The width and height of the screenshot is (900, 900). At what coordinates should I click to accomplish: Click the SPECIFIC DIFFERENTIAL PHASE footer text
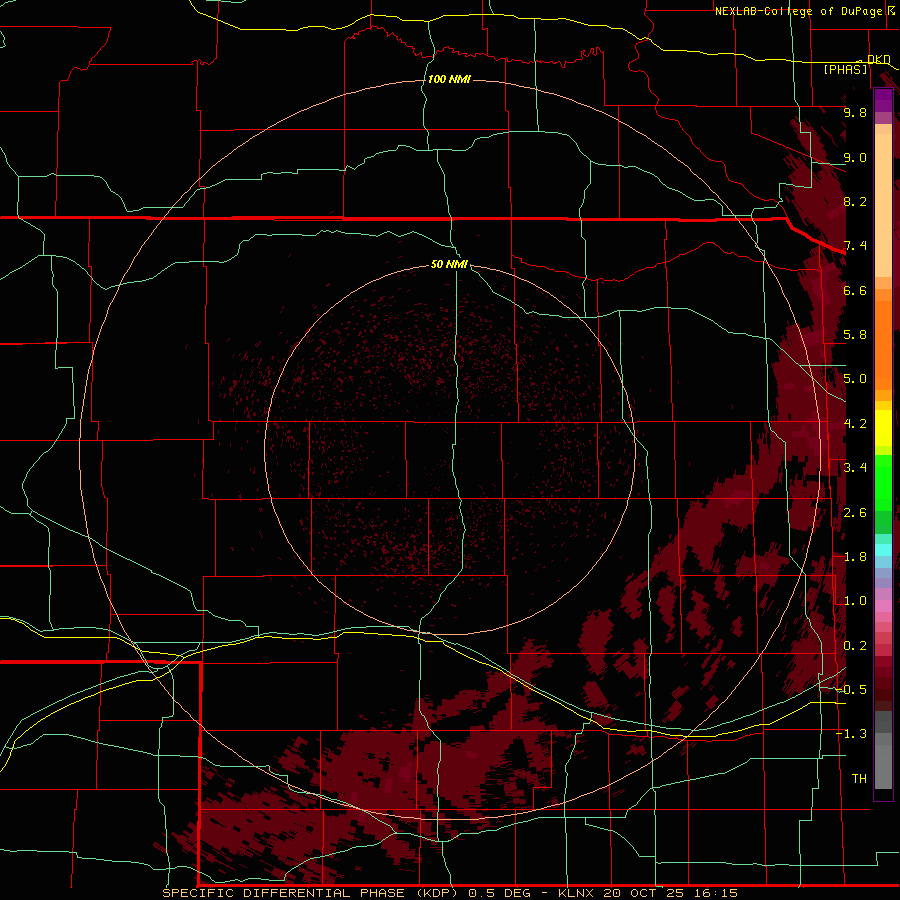[285, 893]
